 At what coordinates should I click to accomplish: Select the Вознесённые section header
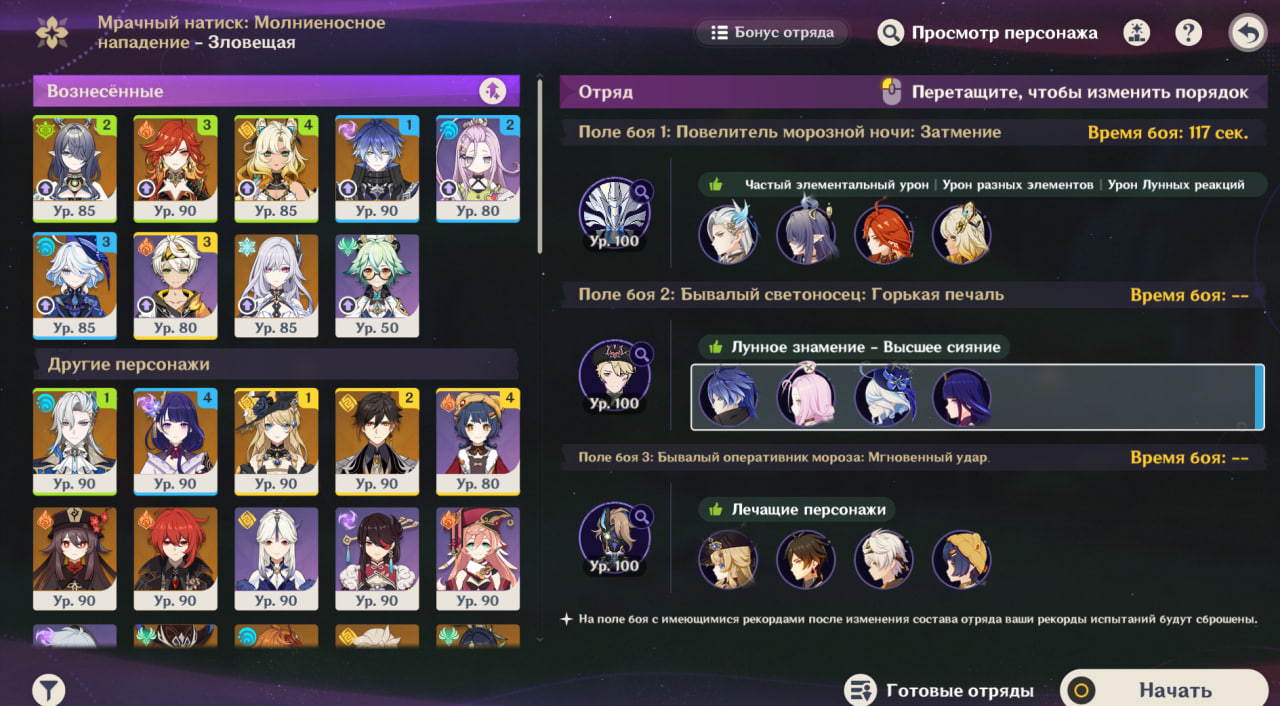point(276,91)
